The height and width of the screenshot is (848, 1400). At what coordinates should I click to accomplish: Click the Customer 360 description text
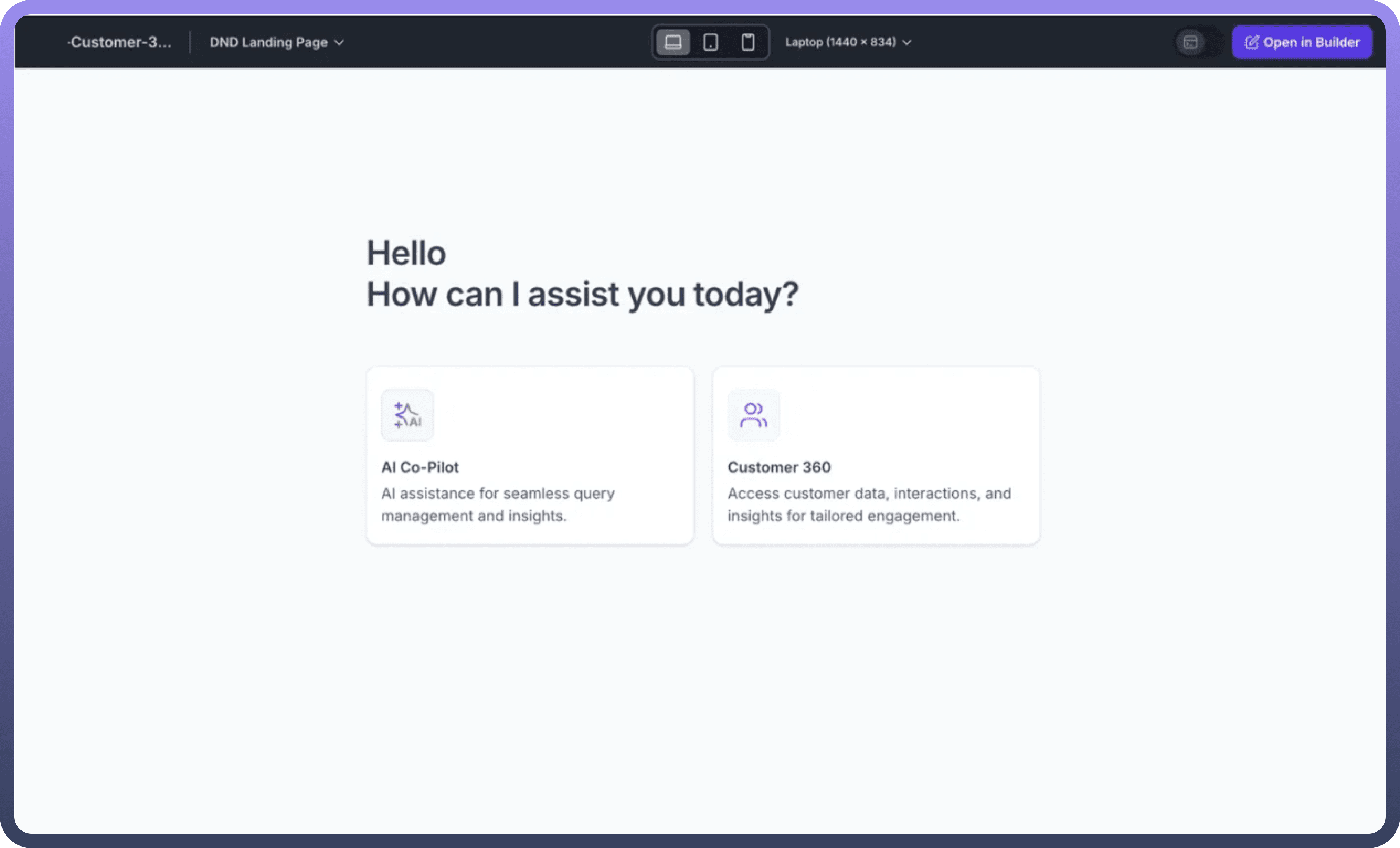click(869, 504)
